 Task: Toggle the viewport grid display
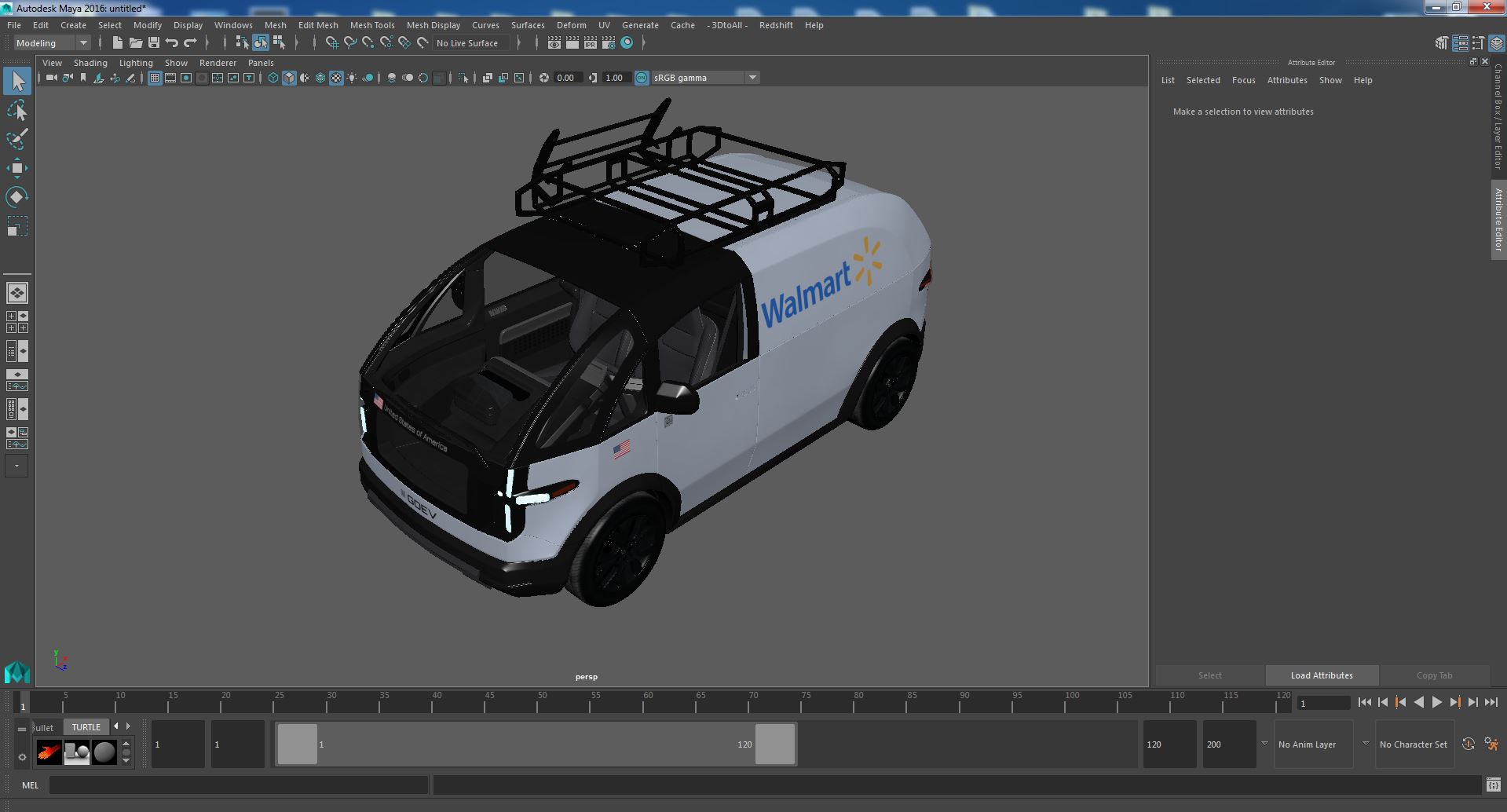point(155,78)
